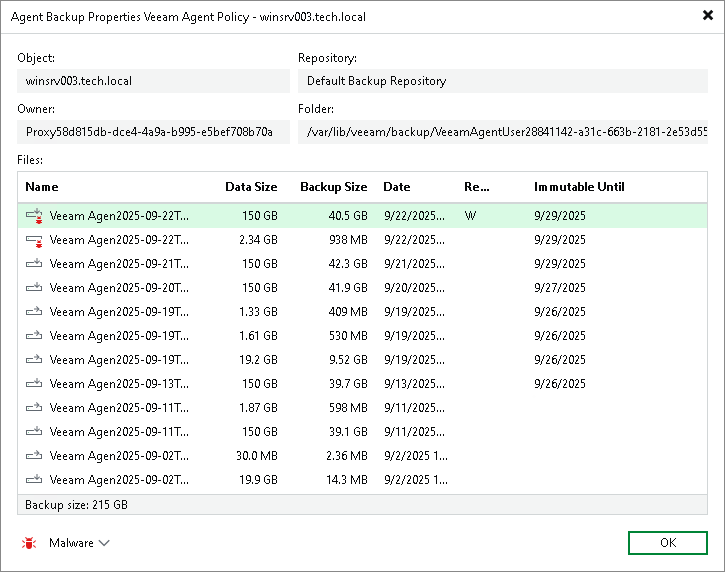Click the incremental icon for 2.36 MB file

tap(34, 456)
